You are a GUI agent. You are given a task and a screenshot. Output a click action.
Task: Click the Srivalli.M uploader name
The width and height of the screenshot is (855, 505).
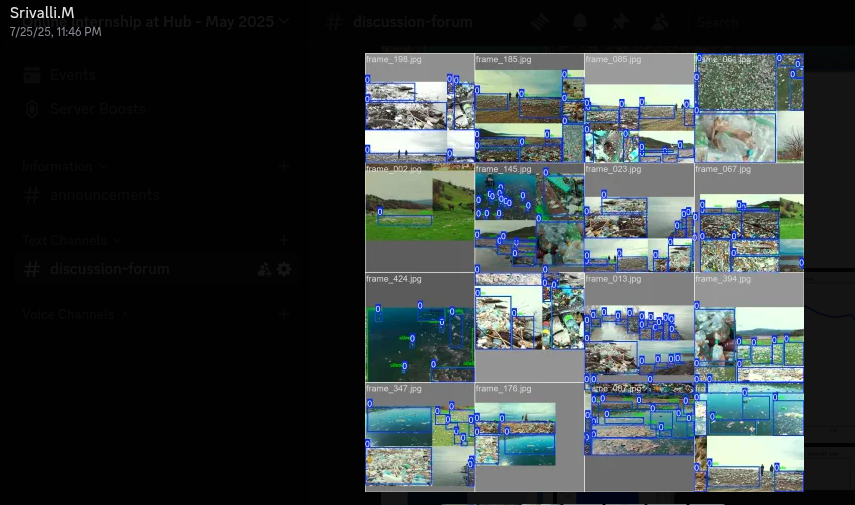[x=42, y=12]
